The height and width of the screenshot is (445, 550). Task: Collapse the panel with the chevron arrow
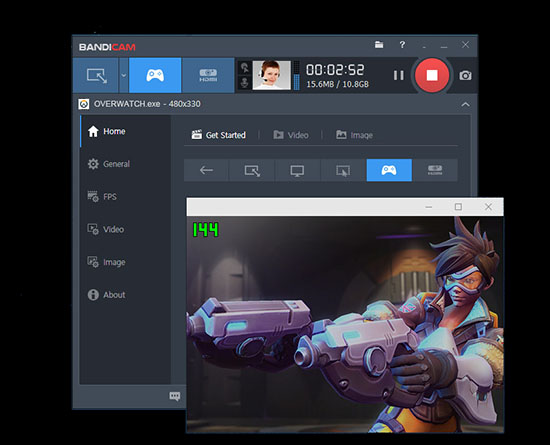tap(465, 104)
